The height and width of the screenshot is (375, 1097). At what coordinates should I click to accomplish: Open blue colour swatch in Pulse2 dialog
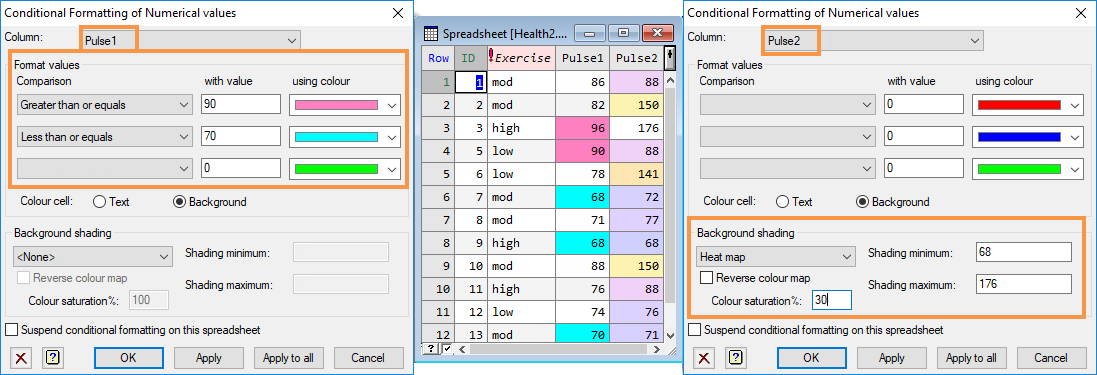click(1028, 137)
